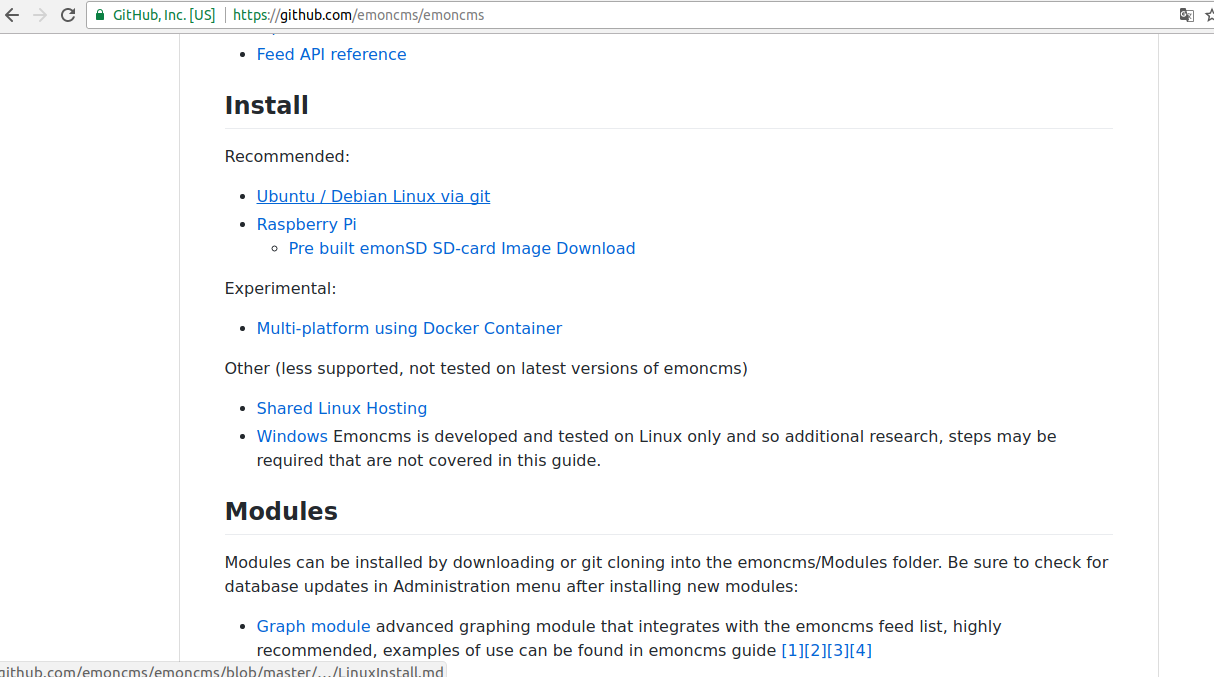Open the Shared Linux Hosting link
Viewport: 1214px width, 677px height.
[x=342, y=408]
